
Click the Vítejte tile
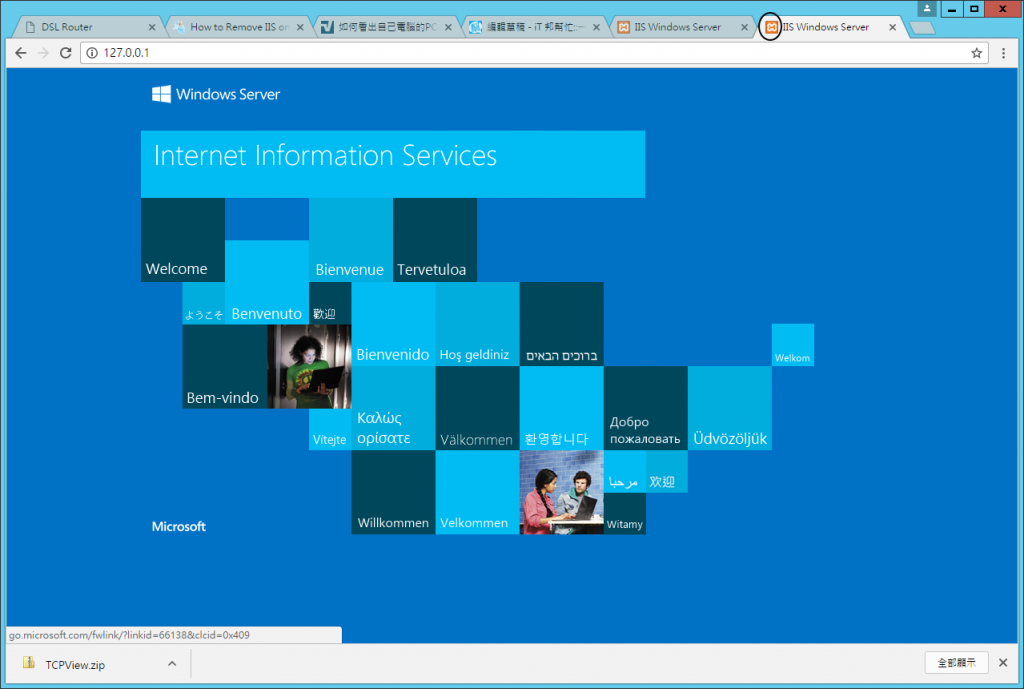pyautogui.click(x=330, y=429)
